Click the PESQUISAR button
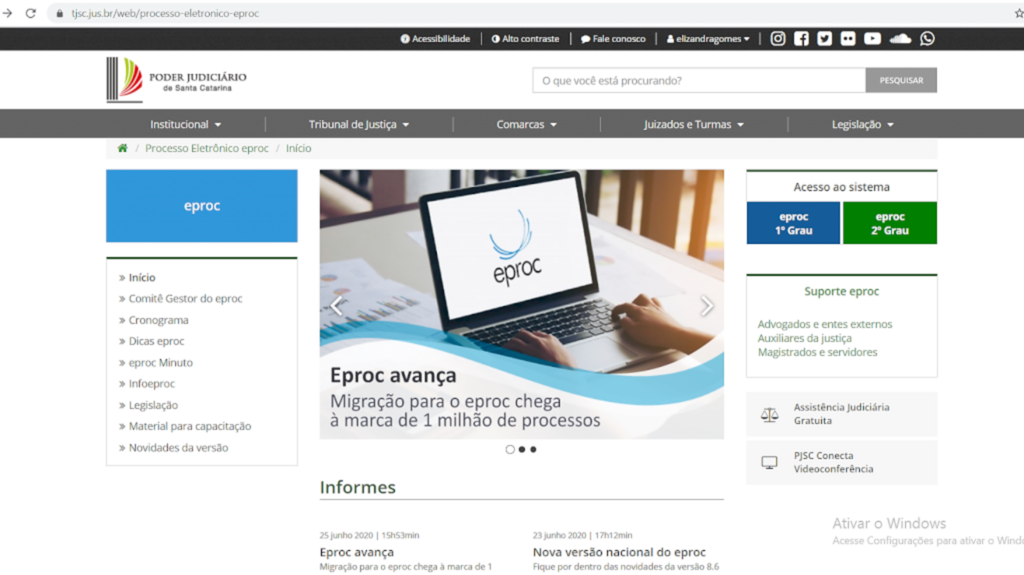Screen dimensions: 1024x575 901,80
